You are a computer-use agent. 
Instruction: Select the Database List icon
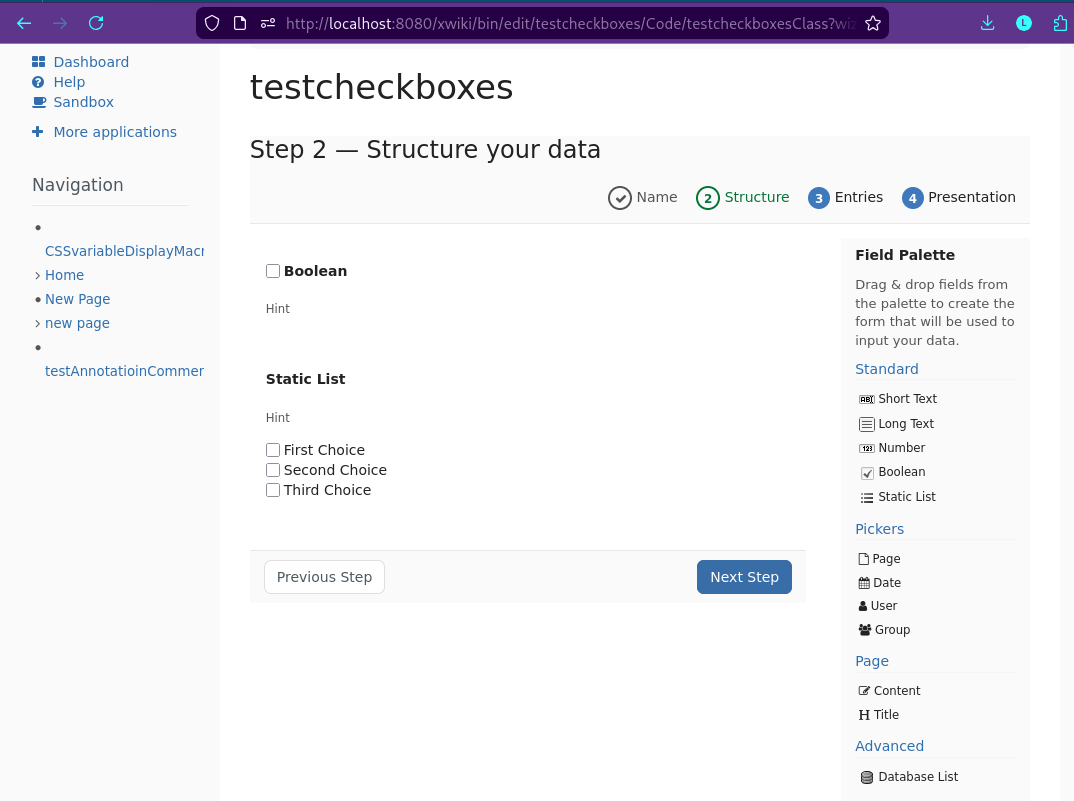point(866,777)
